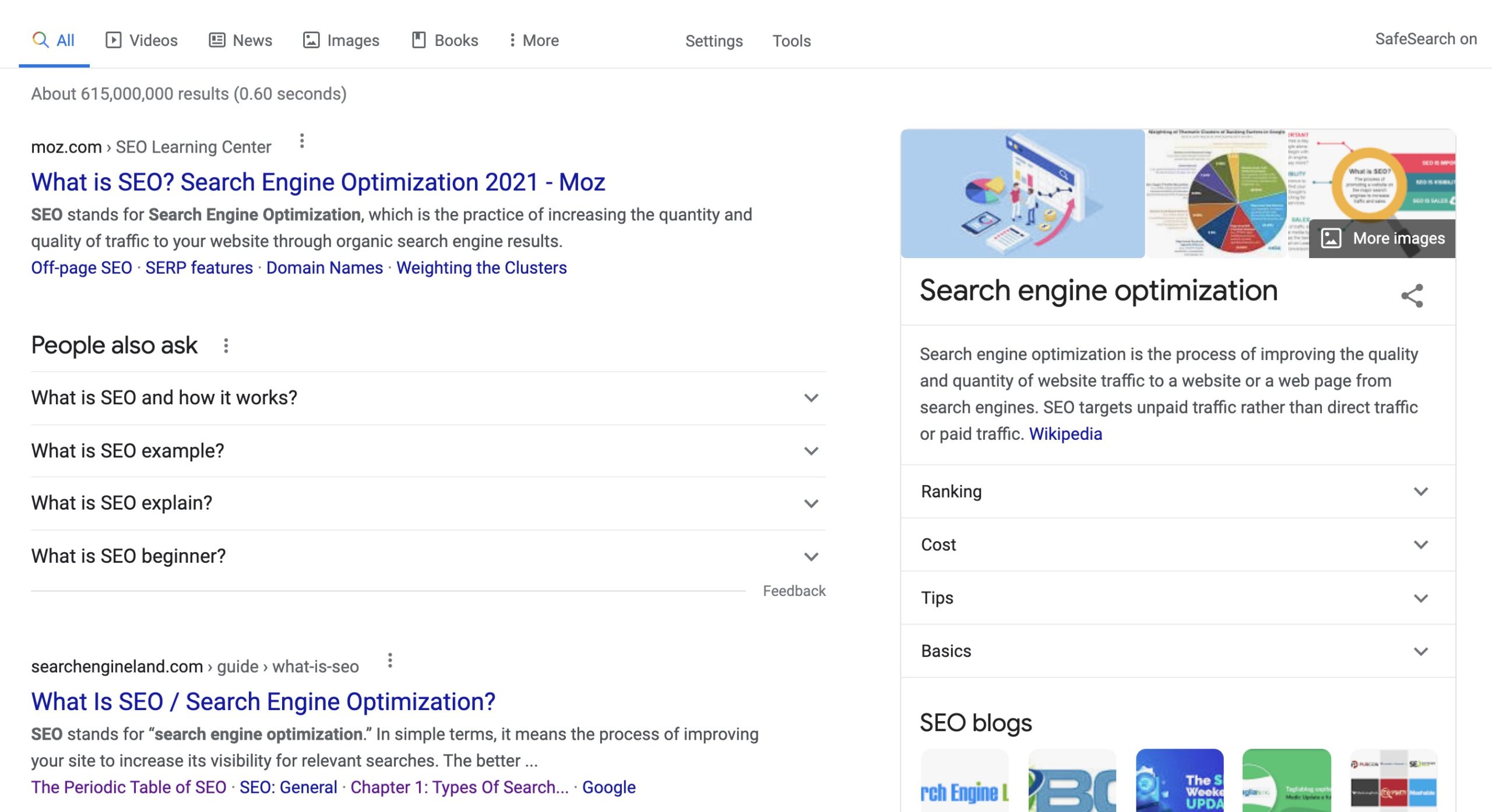Image resolution: width=1492 pixels, height=812 pixels.
Task: Open the blue SEO illustration thumbnail
Action: [x=1023, y=193]
